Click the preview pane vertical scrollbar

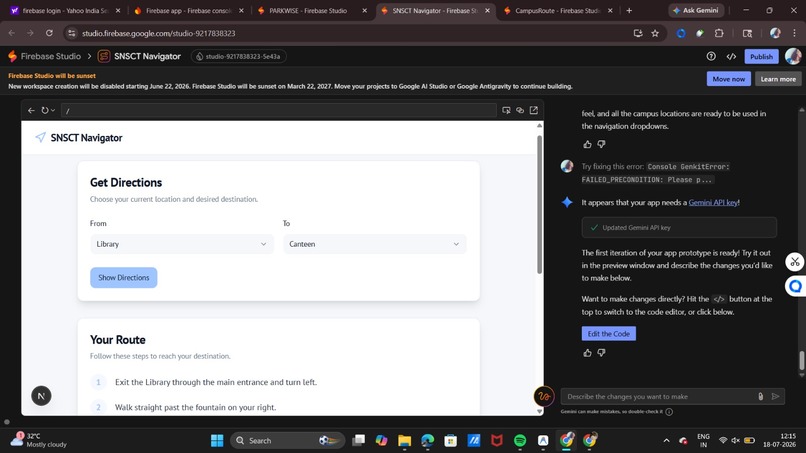[x=539, y=205]
